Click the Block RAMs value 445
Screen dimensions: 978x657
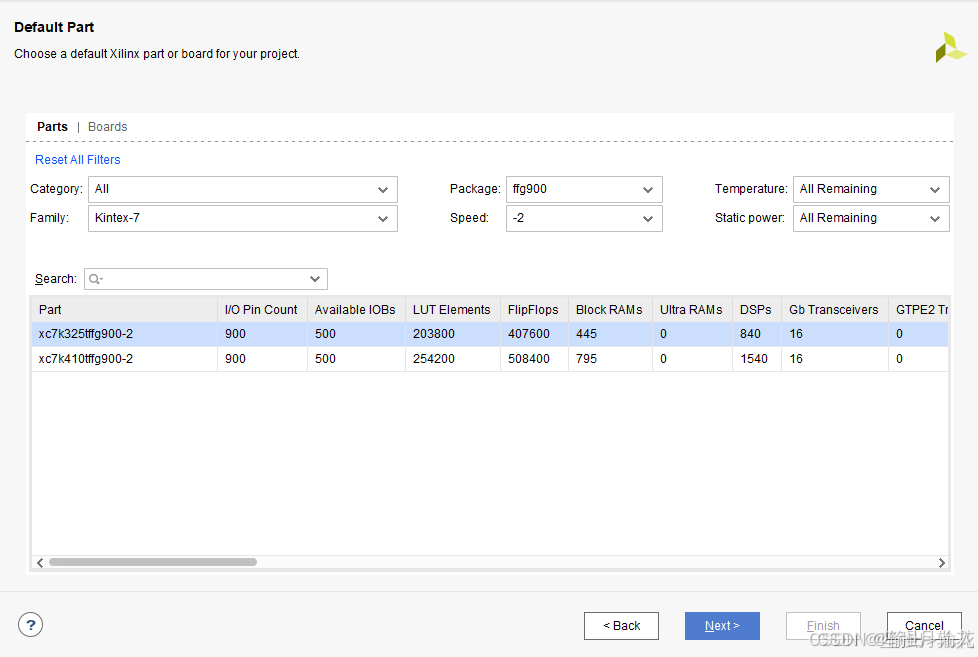coord(586,334)
